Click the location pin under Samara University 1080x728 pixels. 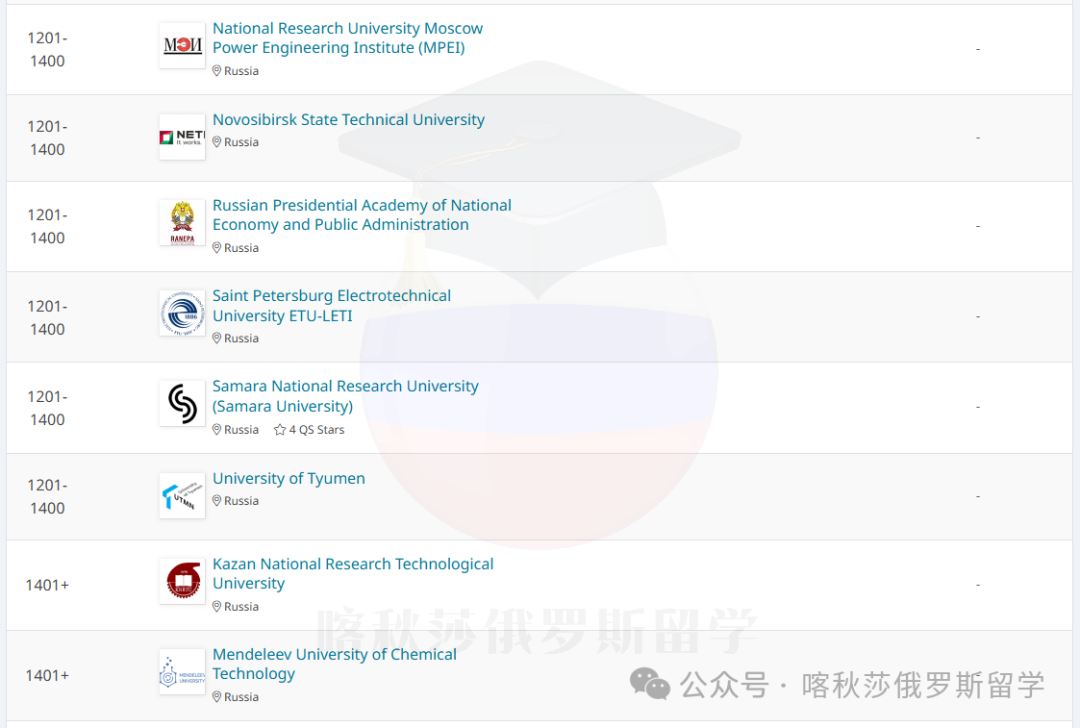click(x=216, y=430)
